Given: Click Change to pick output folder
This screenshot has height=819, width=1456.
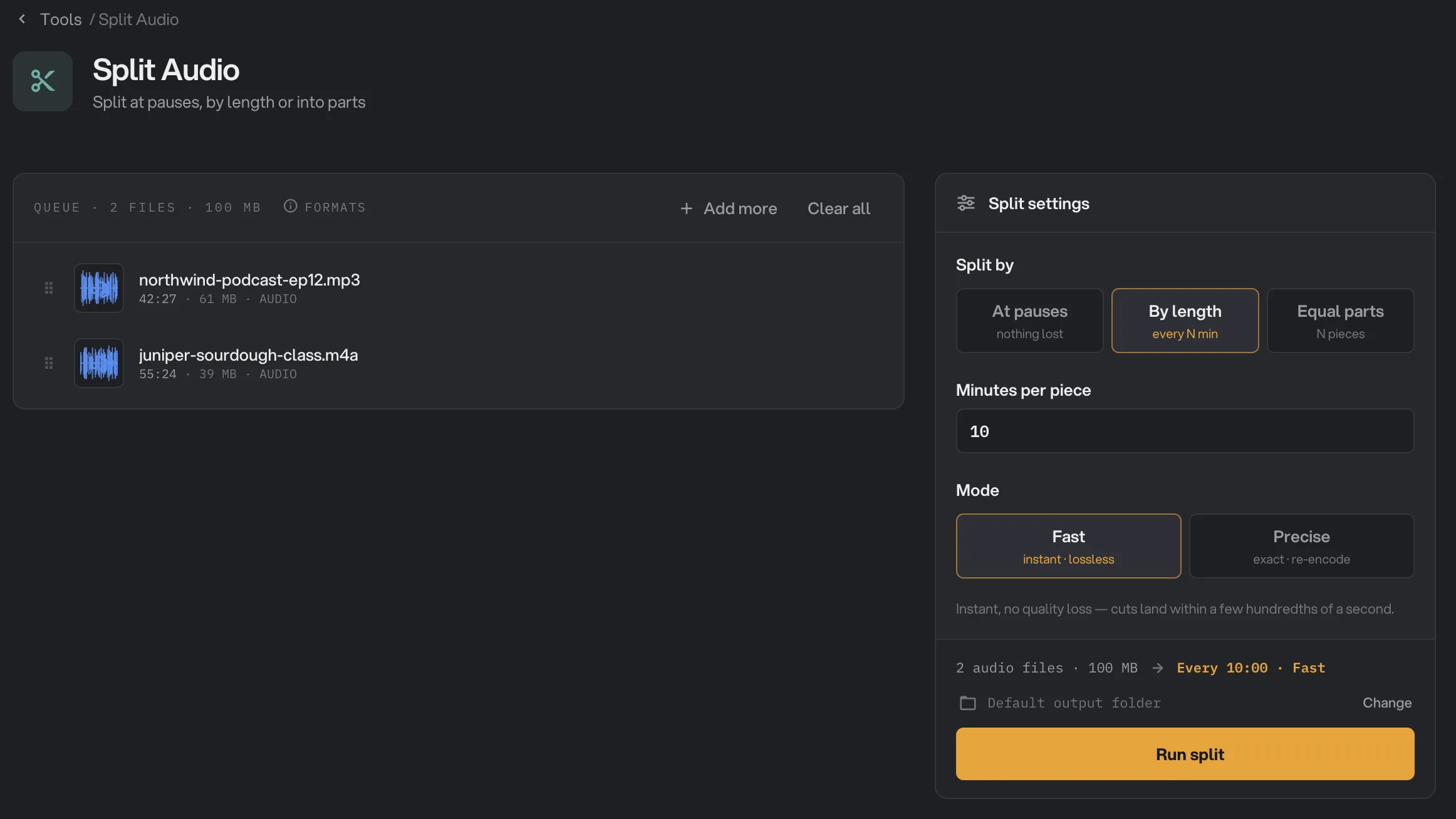Looking at the screenshot, I should pos(1387,703).
